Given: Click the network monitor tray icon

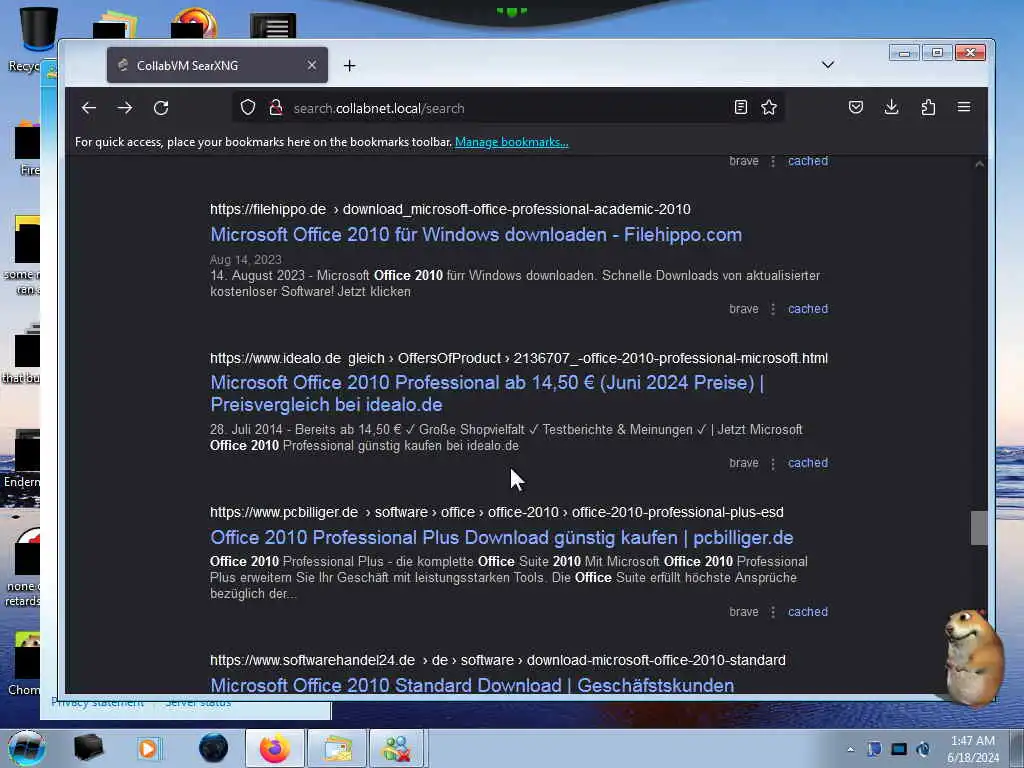Looking at the screenshot, I should pos(899,749).
